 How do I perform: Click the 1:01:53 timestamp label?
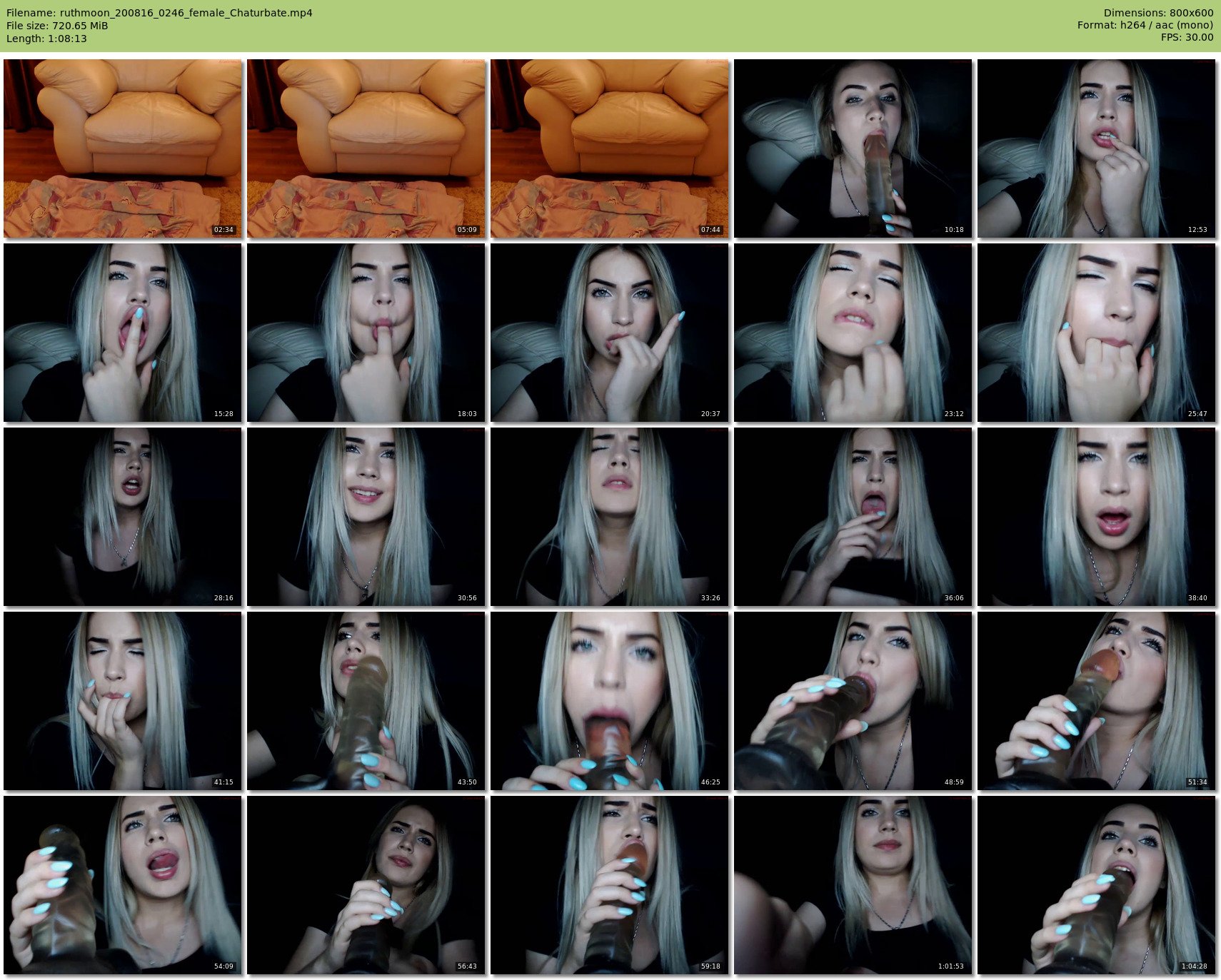950,966
